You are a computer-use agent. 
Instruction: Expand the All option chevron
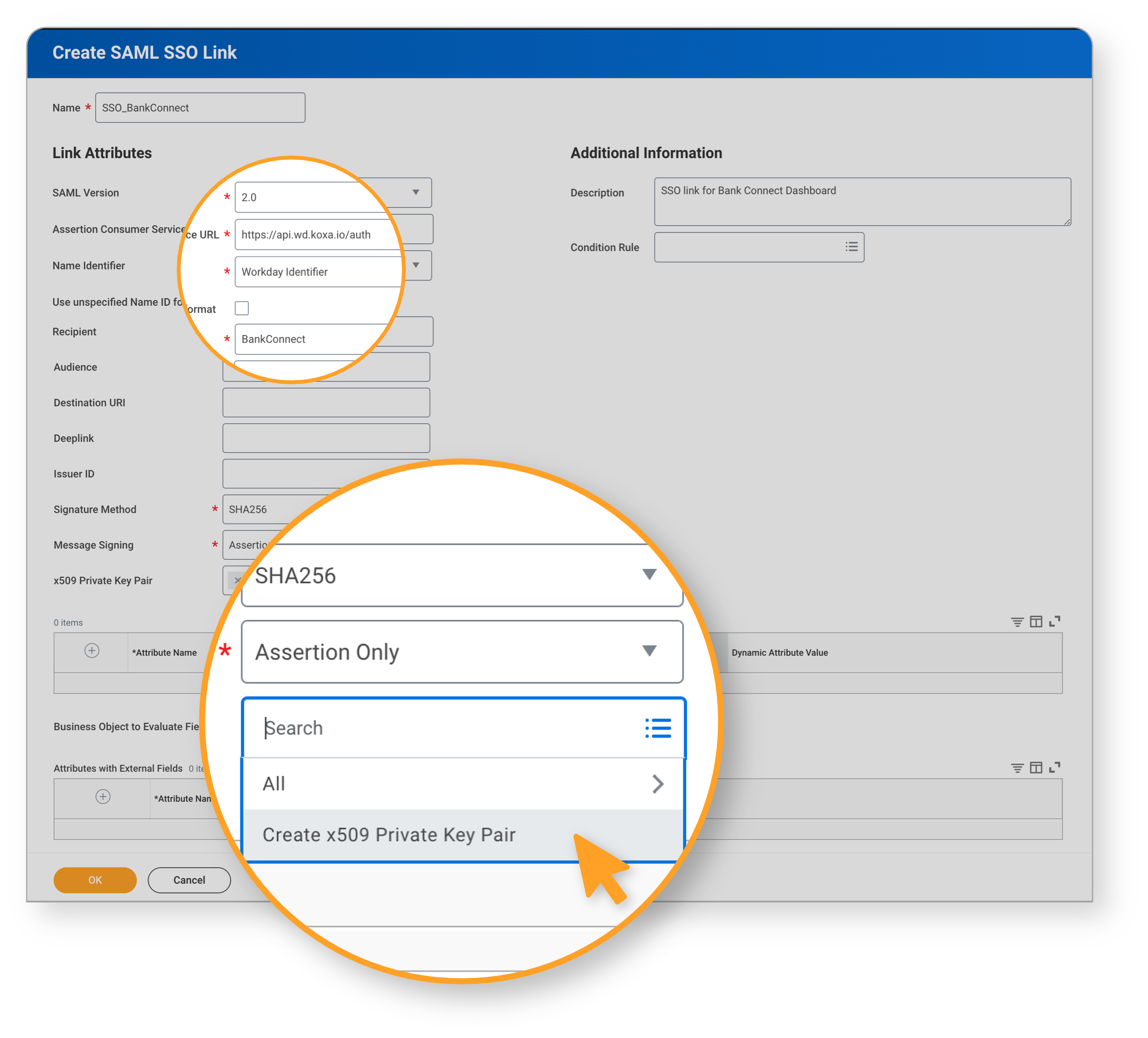click(x=658, y=784)
